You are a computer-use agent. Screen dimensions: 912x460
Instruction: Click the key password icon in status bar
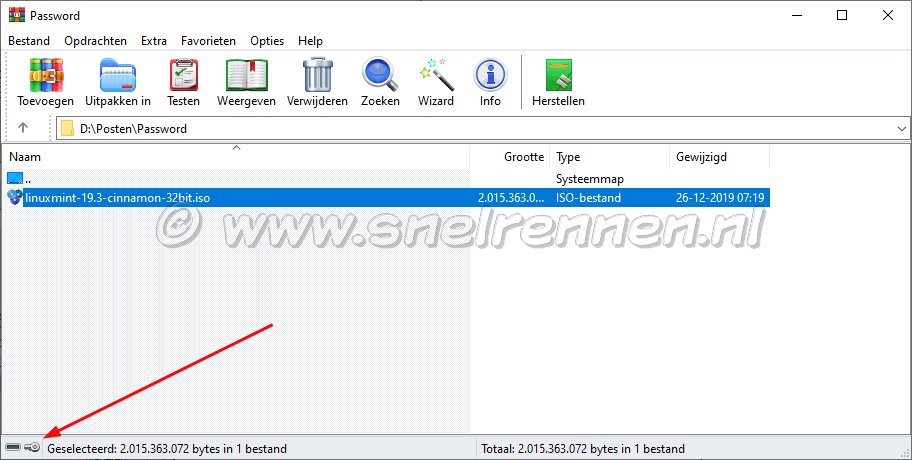(32, 447)
